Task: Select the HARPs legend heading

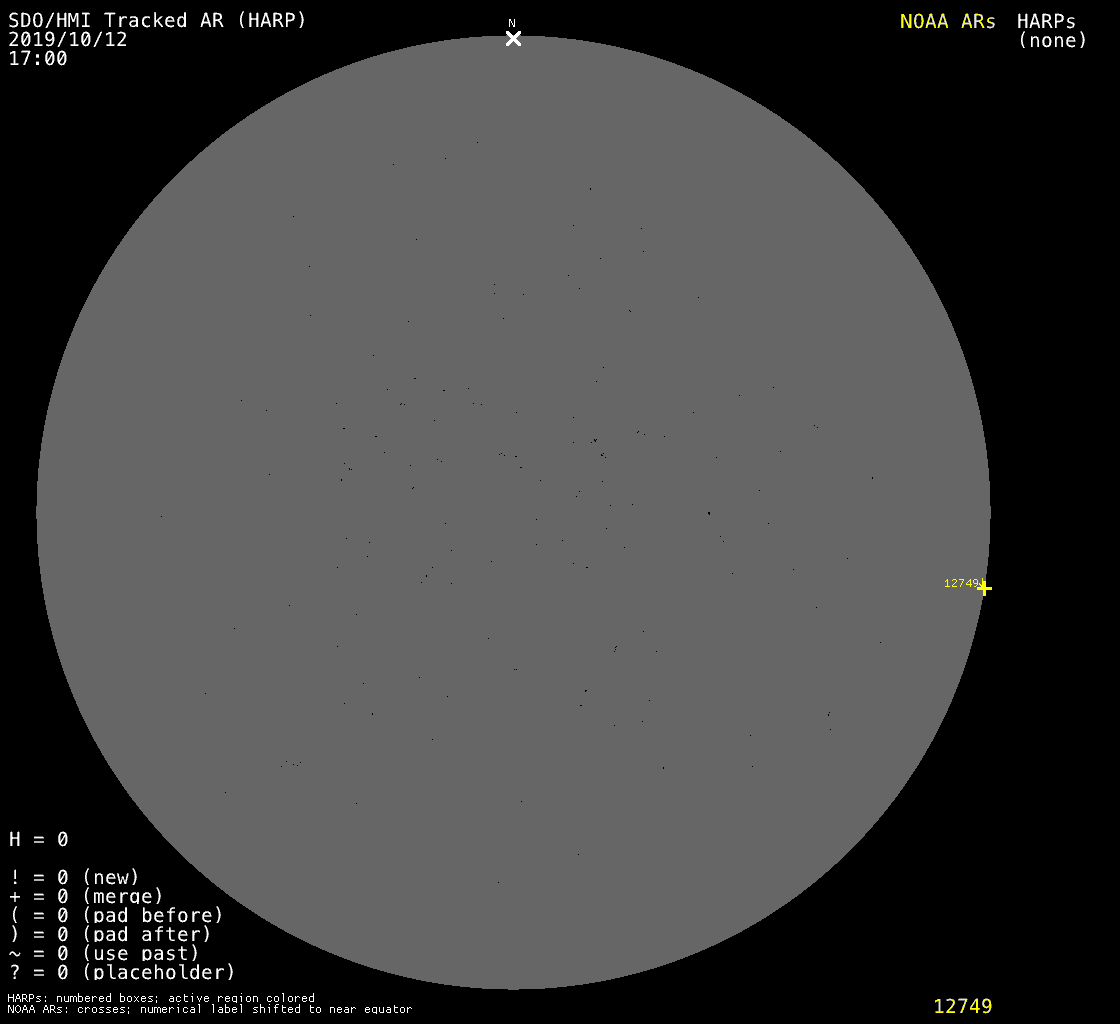Action: pyautogui.click(x=1046, y=21)
